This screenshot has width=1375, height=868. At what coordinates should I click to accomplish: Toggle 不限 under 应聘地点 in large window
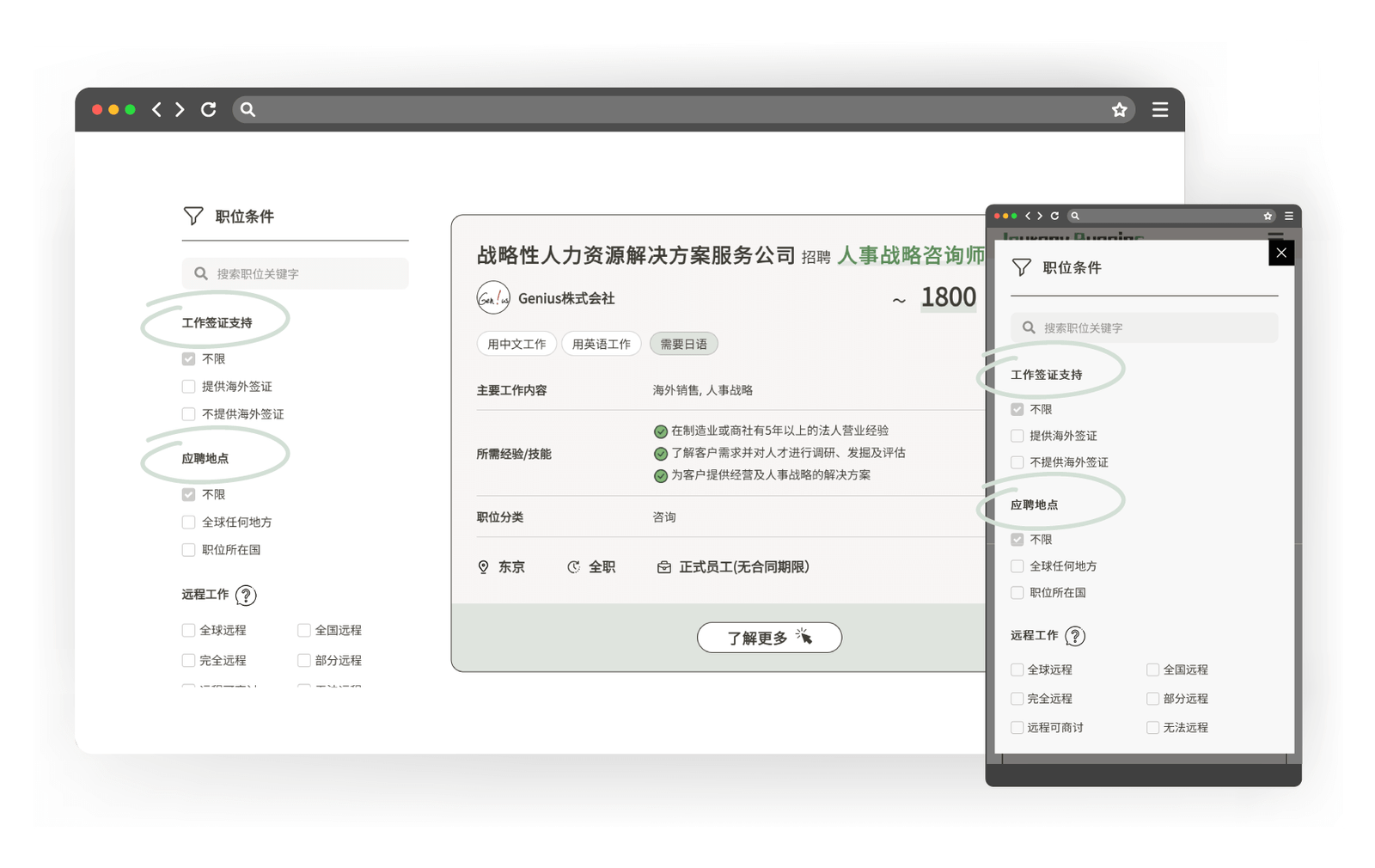point(188,494)
